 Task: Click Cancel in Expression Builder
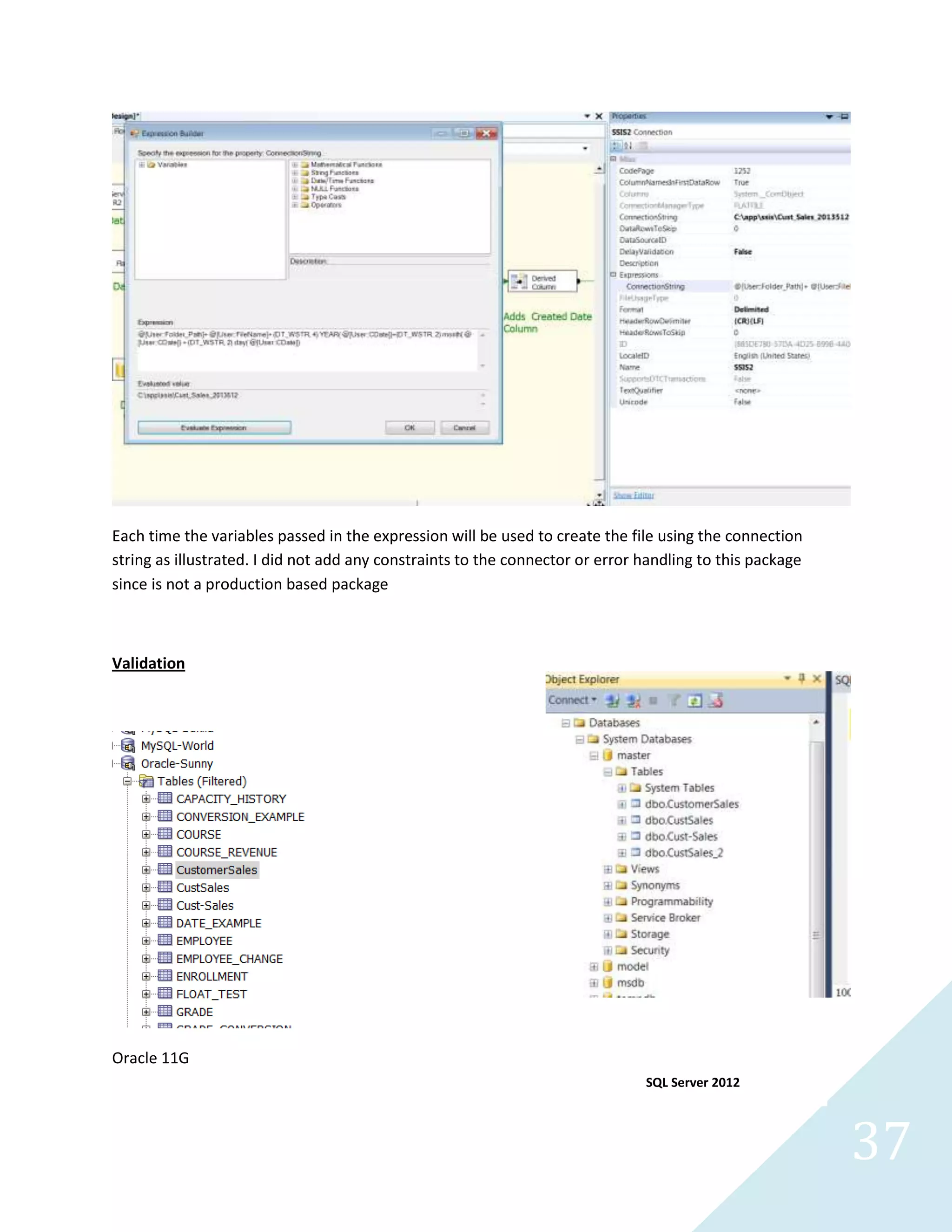tap(465, 428)
